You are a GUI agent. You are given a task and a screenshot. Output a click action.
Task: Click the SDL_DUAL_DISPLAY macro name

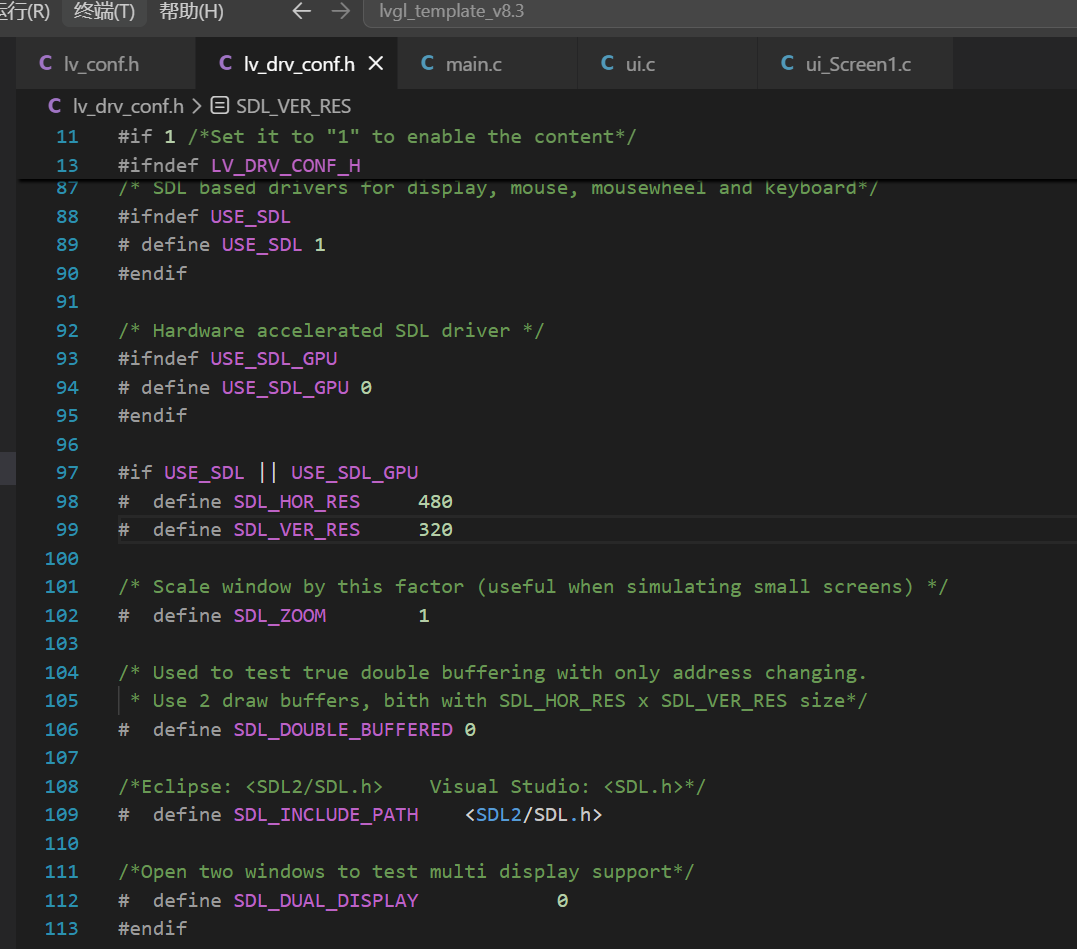click(x=326, y=901)
